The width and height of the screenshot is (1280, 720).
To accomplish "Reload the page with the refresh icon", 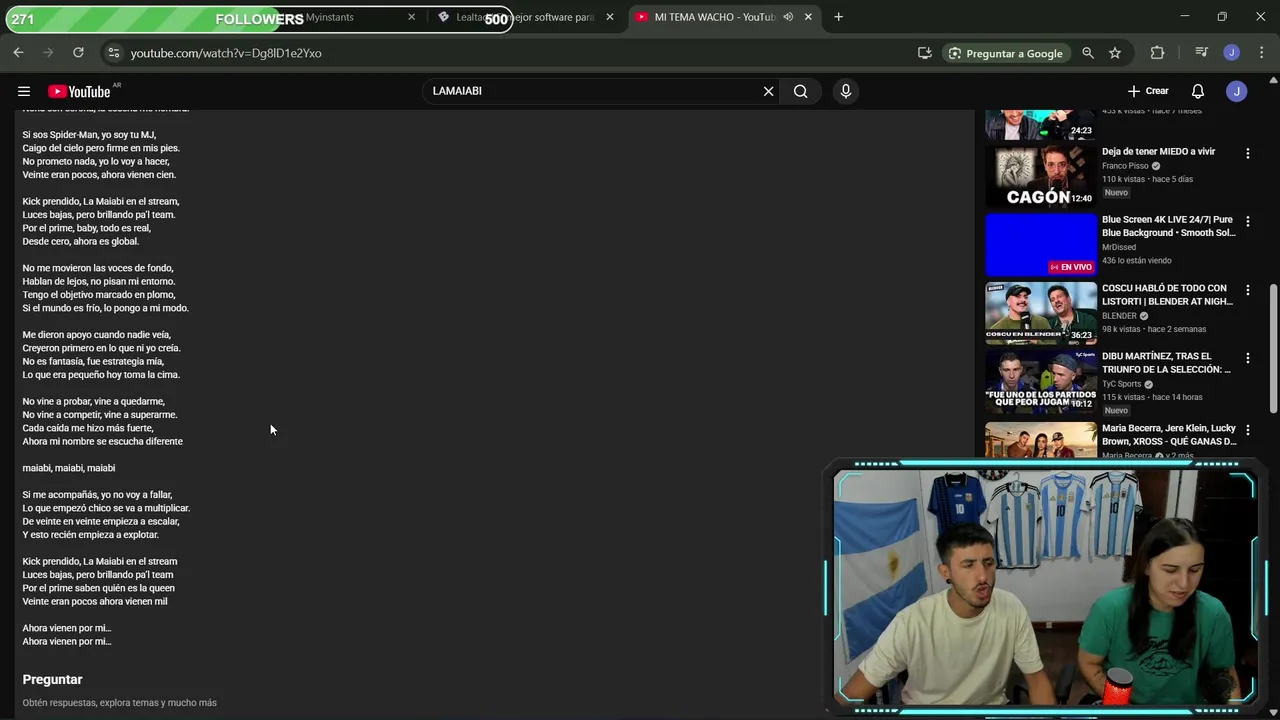I will pyautogui.click(x=78, y=53).
